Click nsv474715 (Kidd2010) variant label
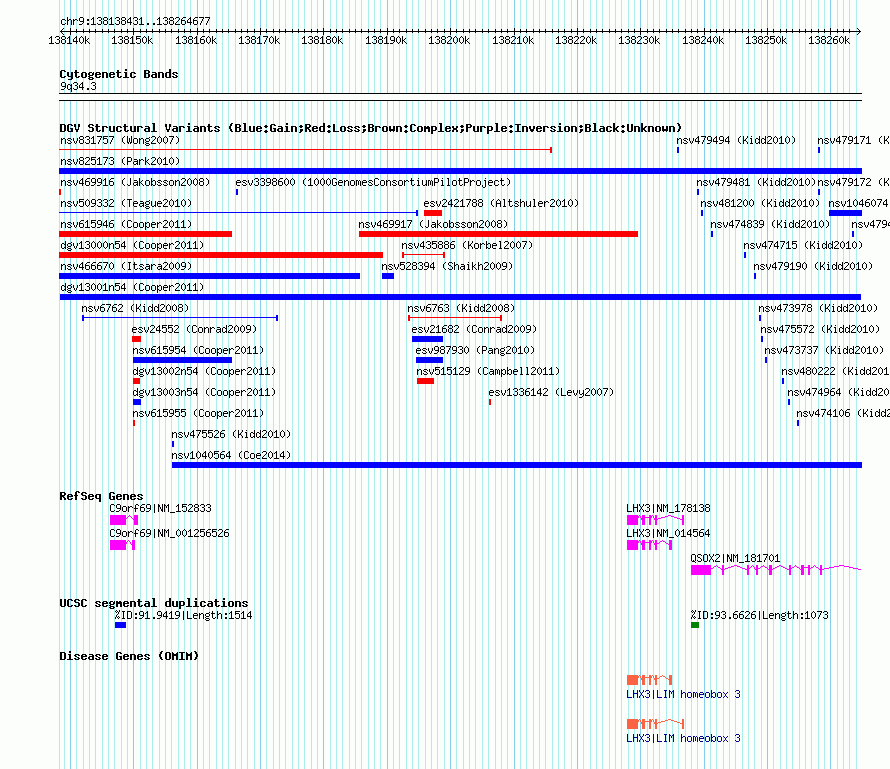Image resolution: width=890 pixels, height=769 pixels. tap(803, 245)
